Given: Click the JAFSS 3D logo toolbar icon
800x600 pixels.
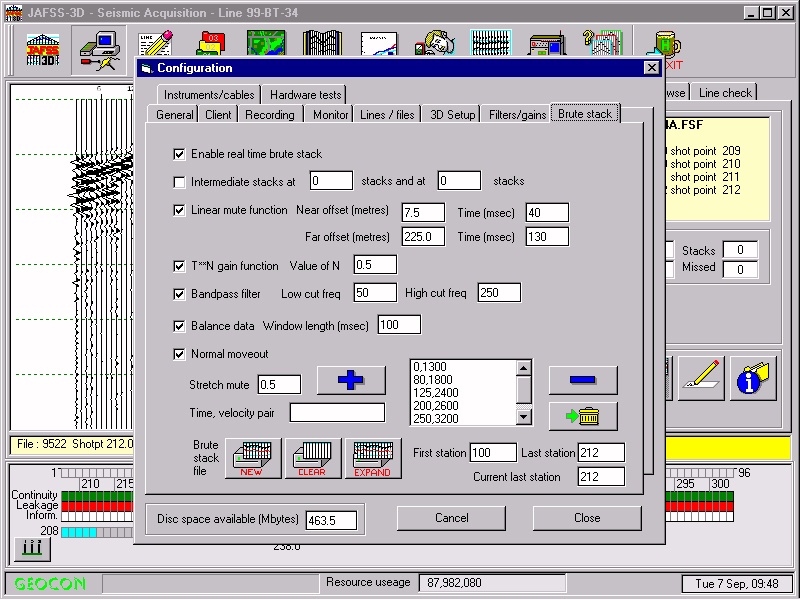Looking at the screenshot, I should pyautogui.click(x=43, y=49).
